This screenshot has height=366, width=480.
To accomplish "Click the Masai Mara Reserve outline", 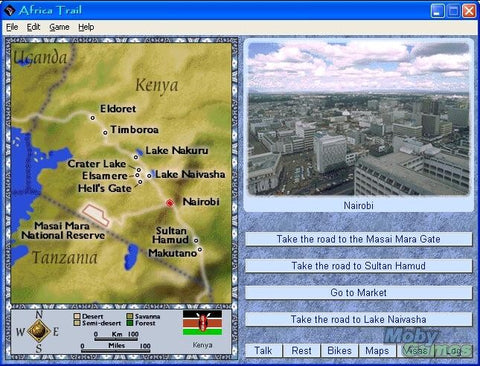I will click(96, 215).
